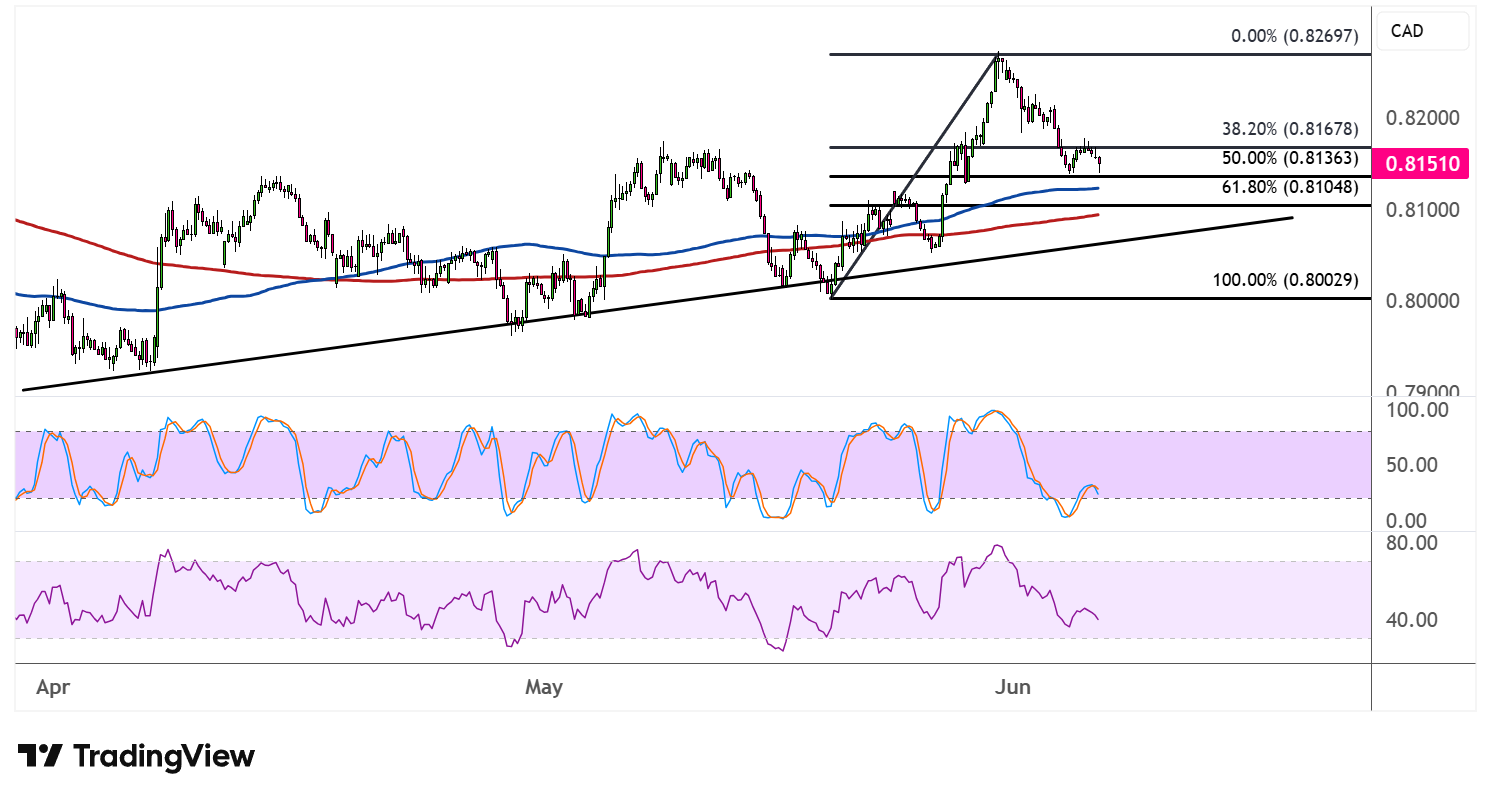Select the 100.00 stochastic scale value

coord(1417,410)
